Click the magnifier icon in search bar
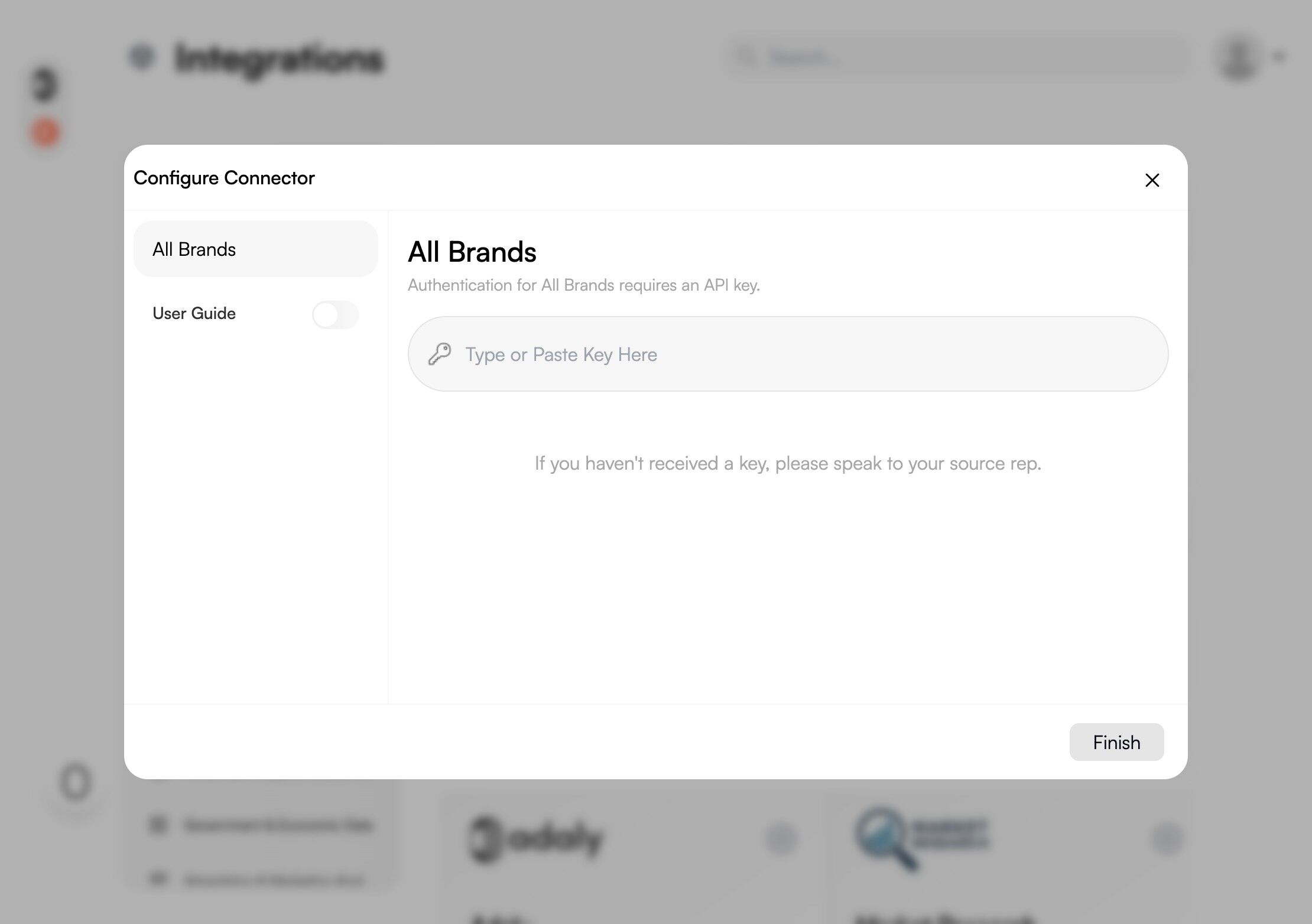 [x=746, y=57]
